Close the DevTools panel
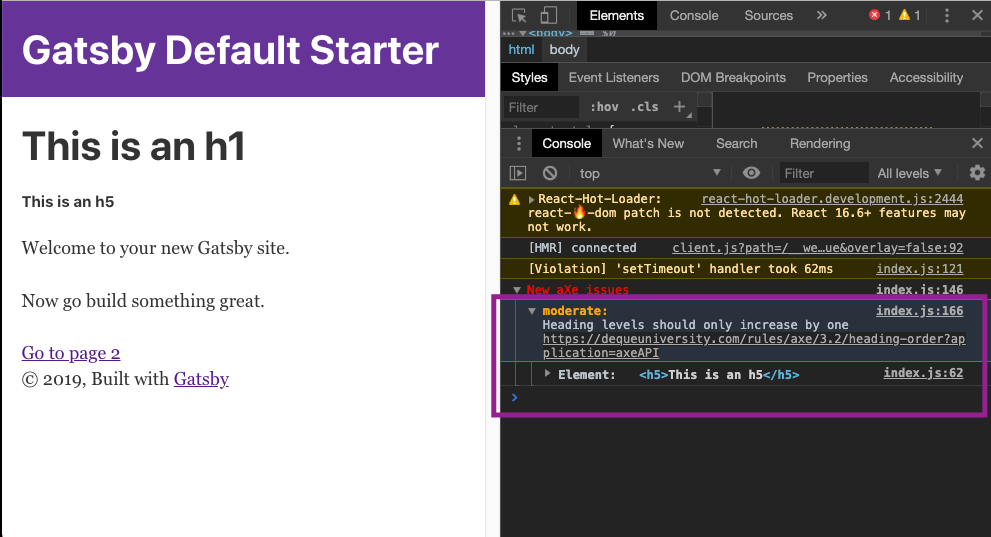The image size is (991, 537). click(x=977, y=15)
